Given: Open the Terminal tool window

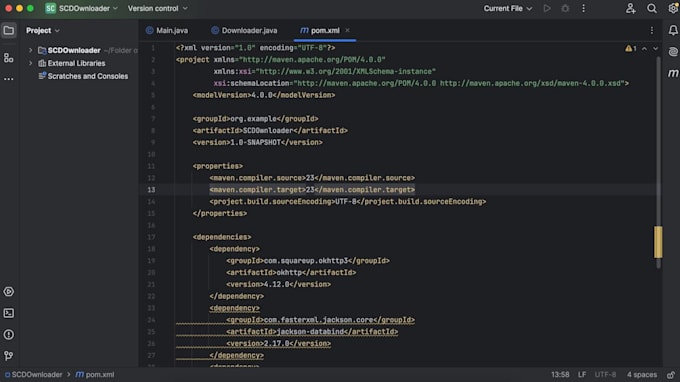Looking at the screenshot, I should pyautogui.click(x=9, y=313).
